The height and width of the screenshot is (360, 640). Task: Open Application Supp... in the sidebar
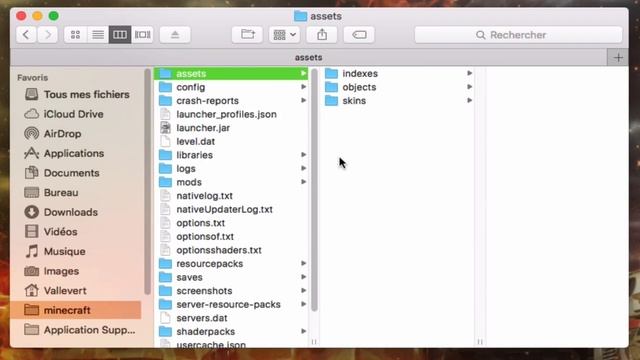click(x=80, y=330)
